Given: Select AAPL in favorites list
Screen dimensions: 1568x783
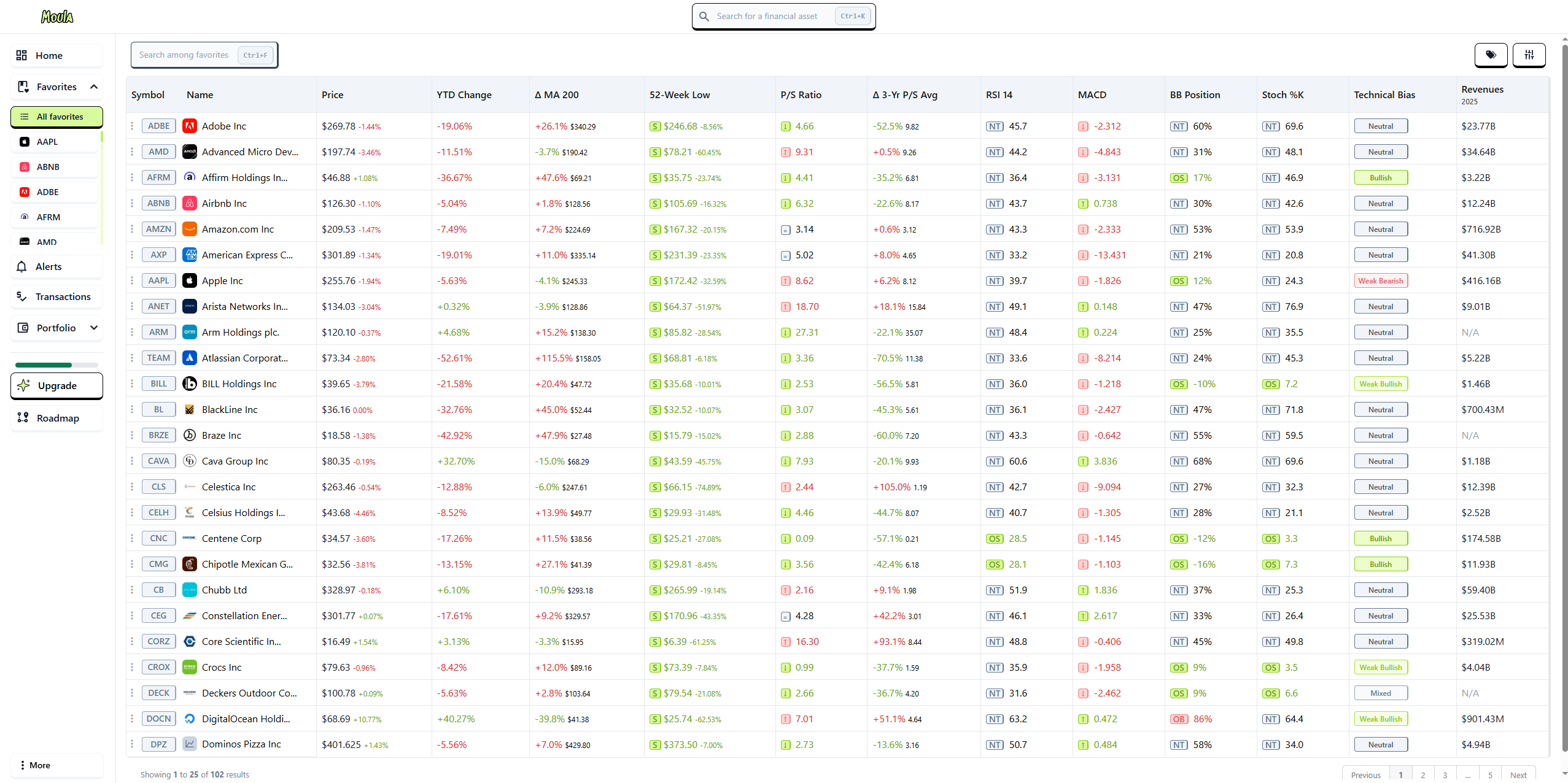Looking at the screenshot, I should pos(54,142).
